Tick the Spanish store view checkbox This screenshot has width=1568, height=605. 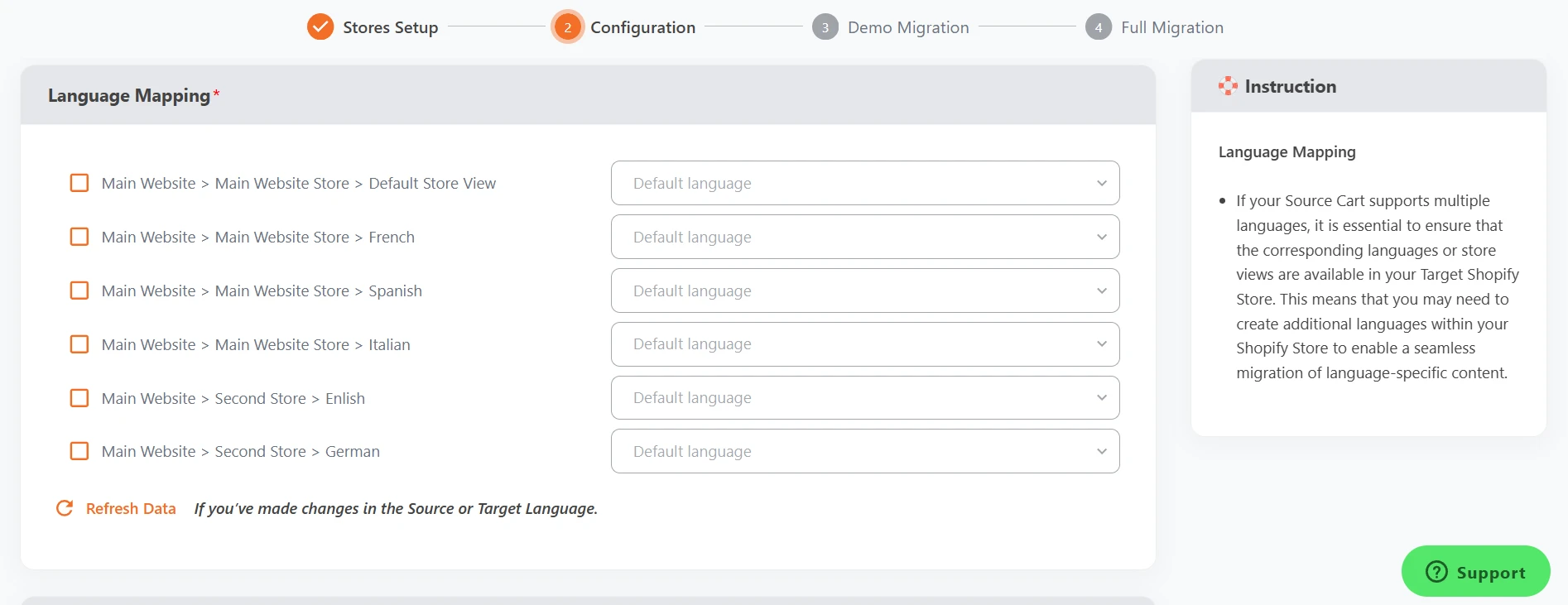79,290
